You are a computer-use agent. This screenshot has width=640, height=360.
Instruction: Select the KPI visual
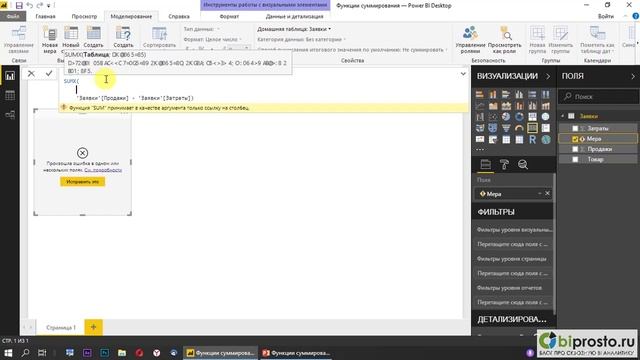(x=480, y=140)
